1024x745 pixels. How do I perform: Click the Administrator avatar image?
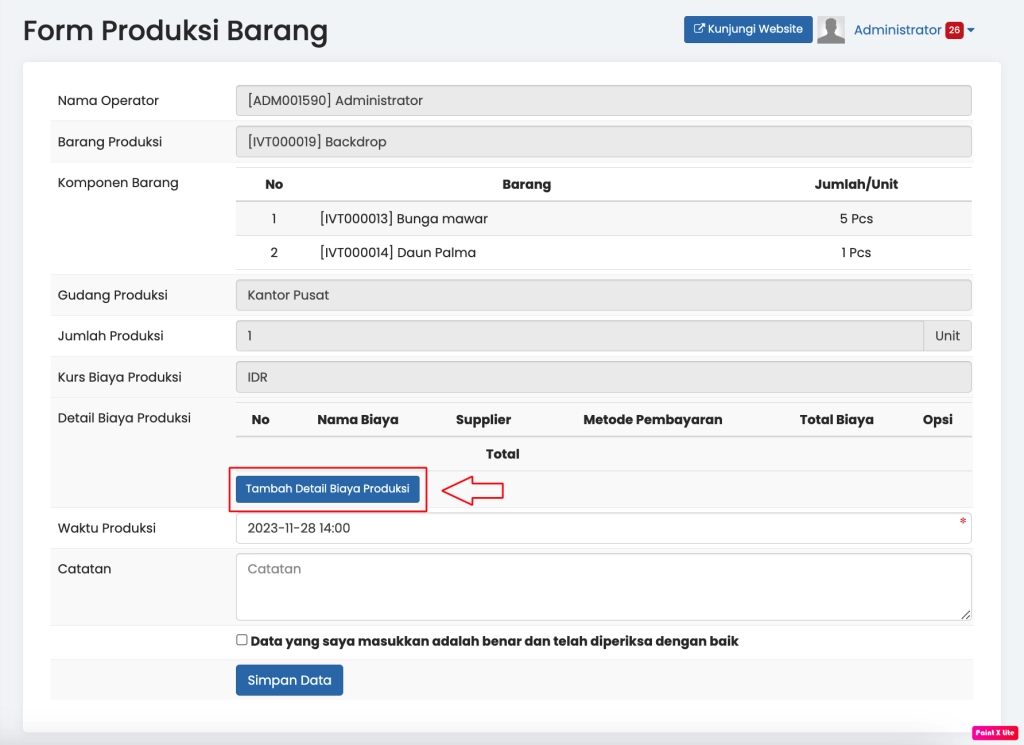830,30
